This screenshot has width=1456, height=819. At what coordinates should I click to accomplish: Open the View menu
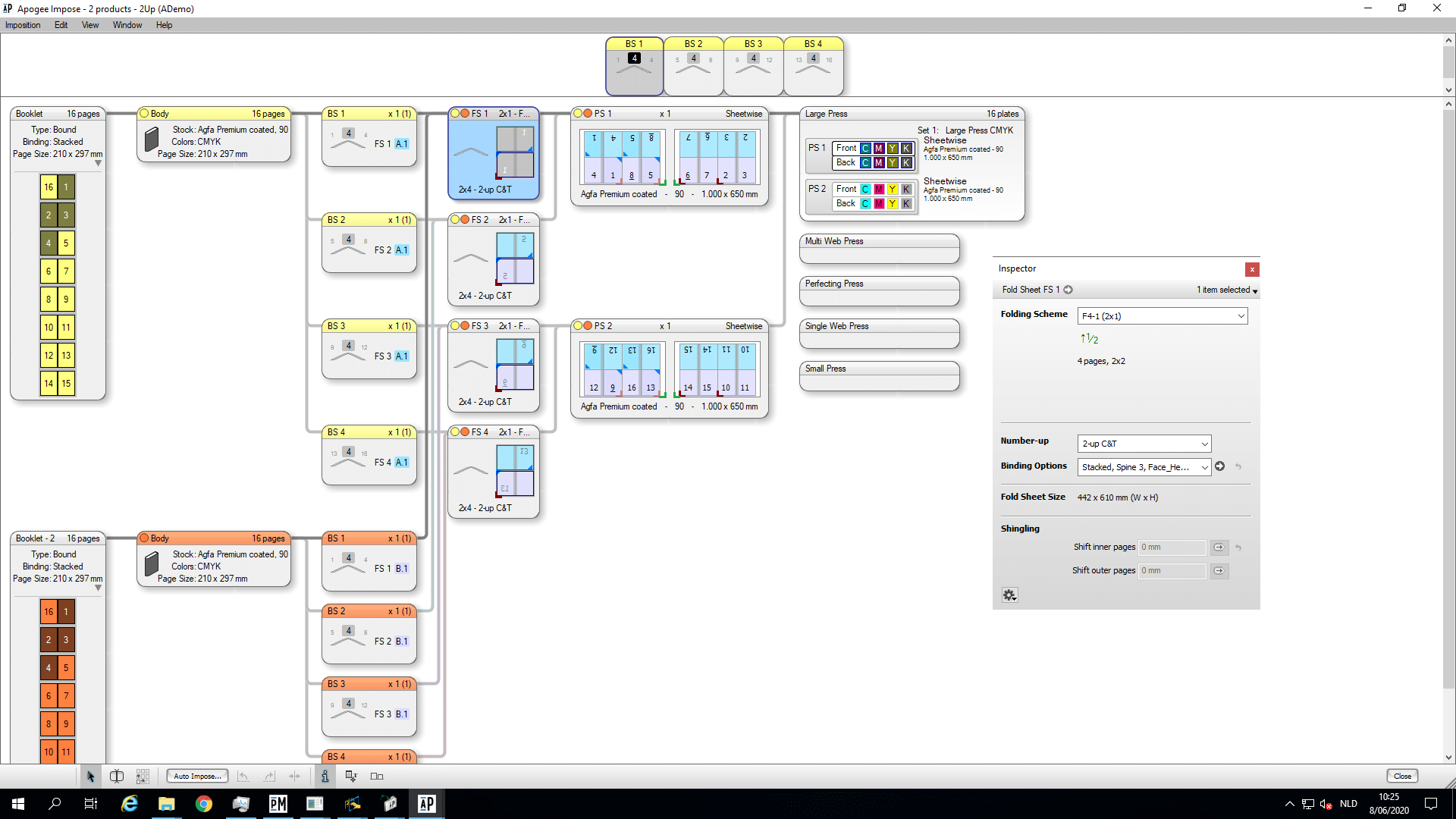point(90,25)
